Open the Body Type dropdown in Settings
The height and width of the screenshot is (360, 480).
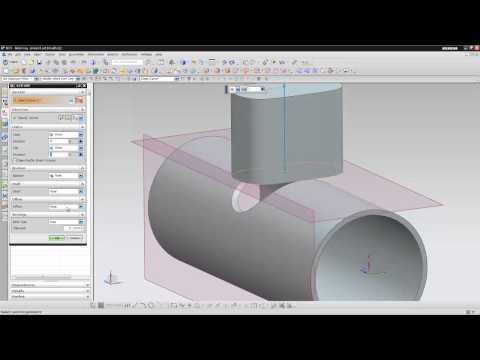tap(65, 222)
